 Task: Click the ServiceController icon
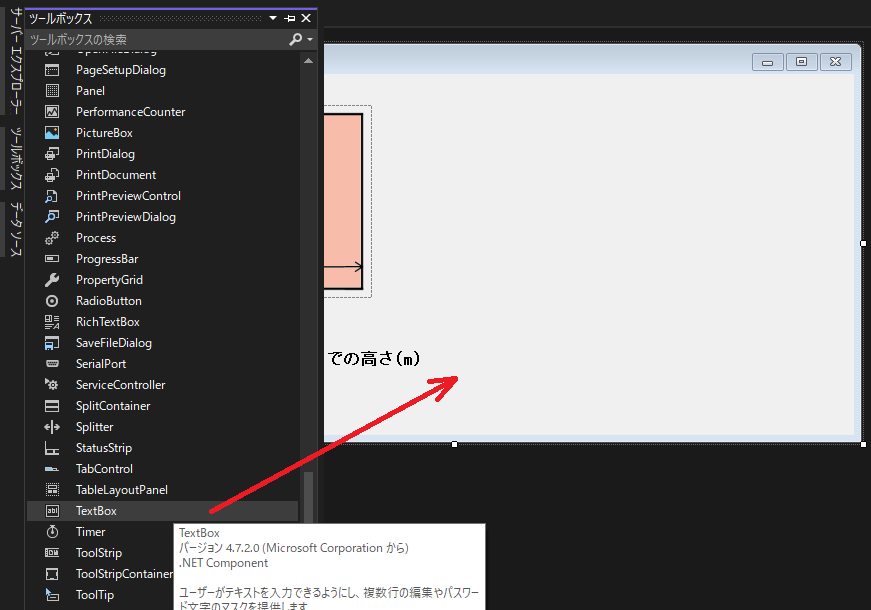pos(52,385)
